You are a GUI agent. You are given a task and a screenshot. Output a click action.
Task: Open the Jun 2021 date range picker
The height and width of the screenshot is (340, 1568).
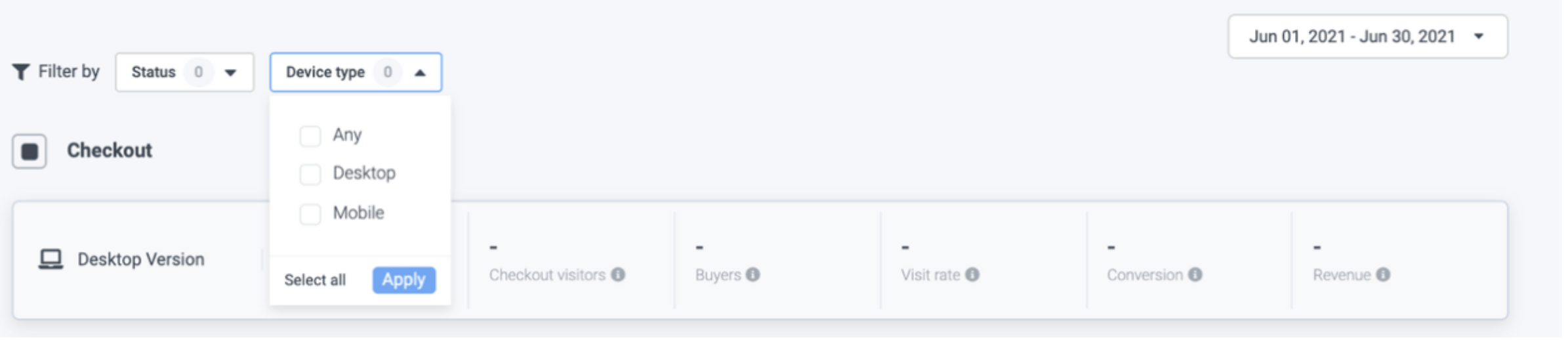[1367, 37]
